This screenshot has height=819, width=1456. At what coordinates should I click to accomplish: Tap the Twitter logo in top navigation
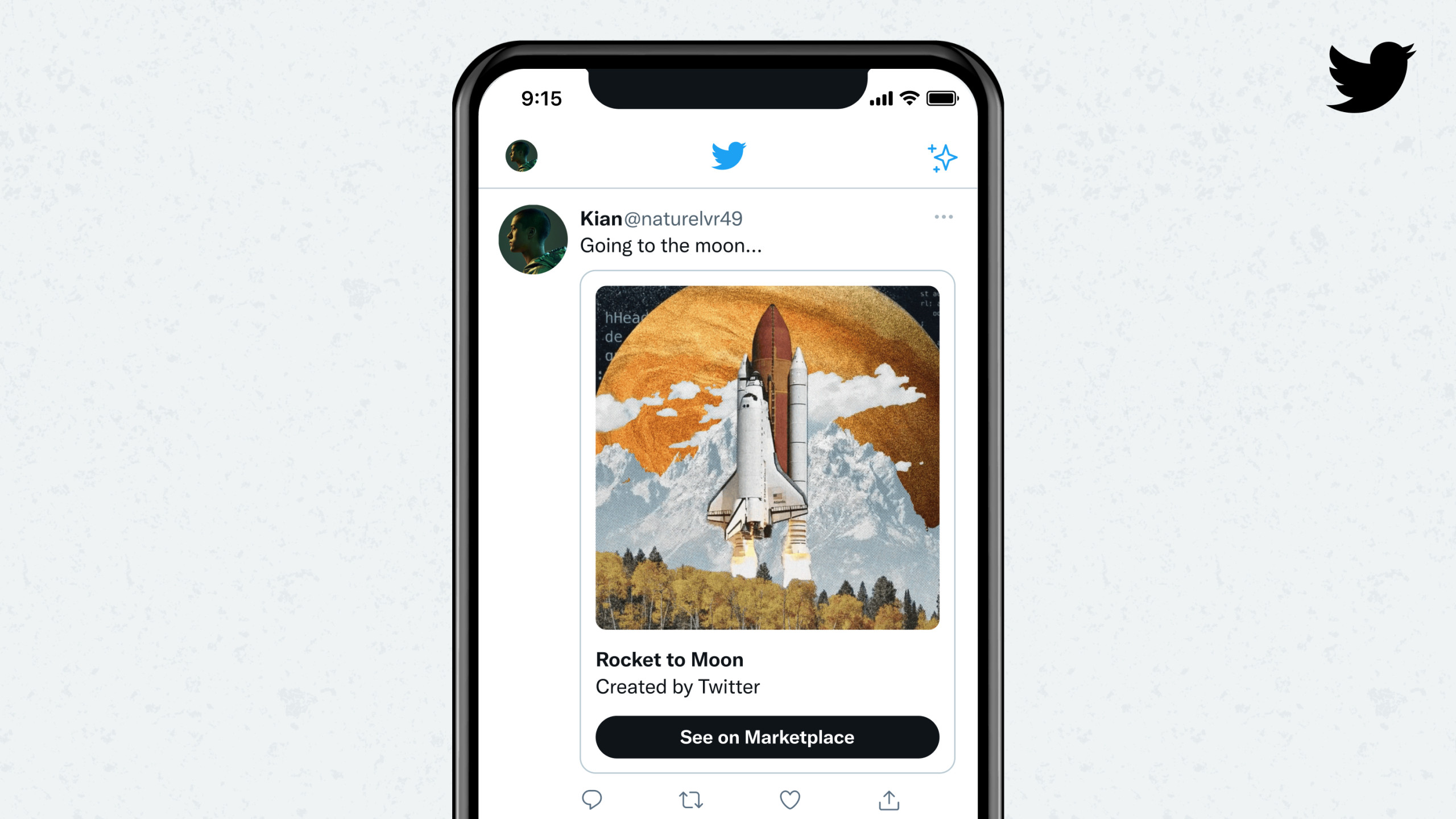[728, 155]
